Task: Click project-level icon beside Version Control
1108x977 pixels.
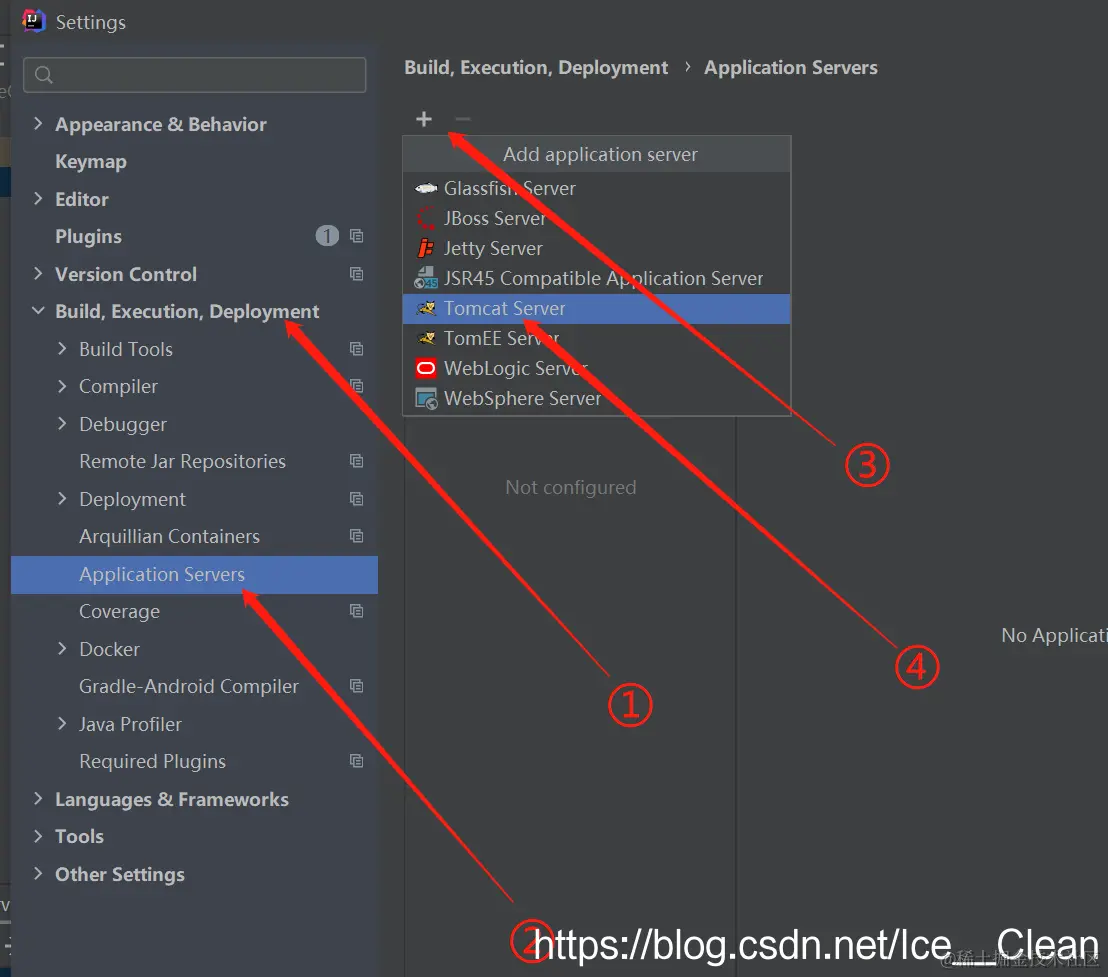Action: point(356,273)
